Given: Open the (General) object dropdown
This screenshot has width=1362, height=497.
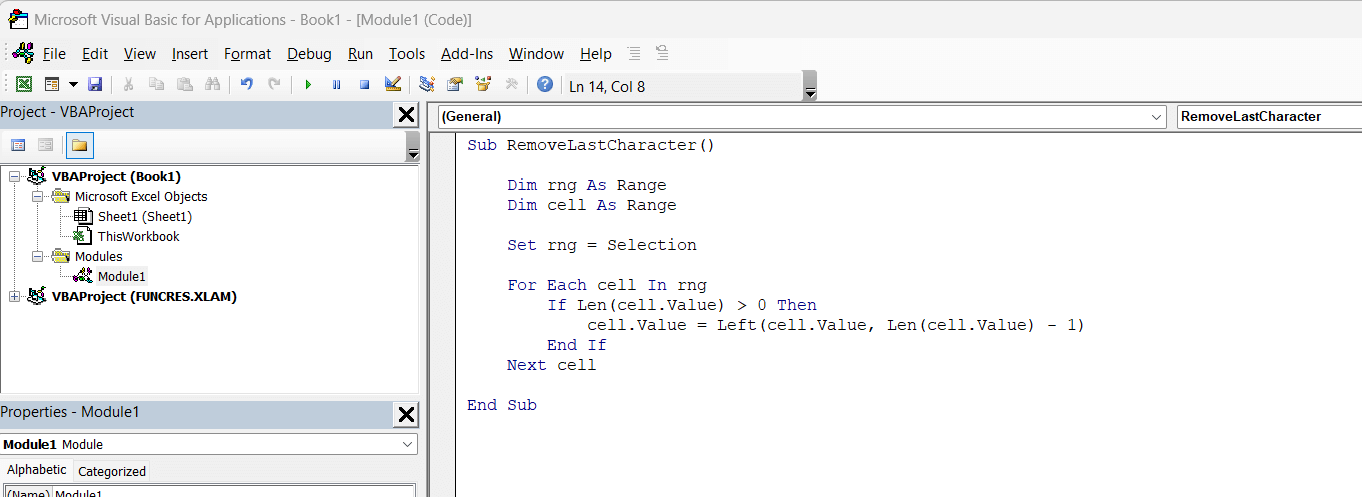Looking at the screenshot, I should point(1157,117).
